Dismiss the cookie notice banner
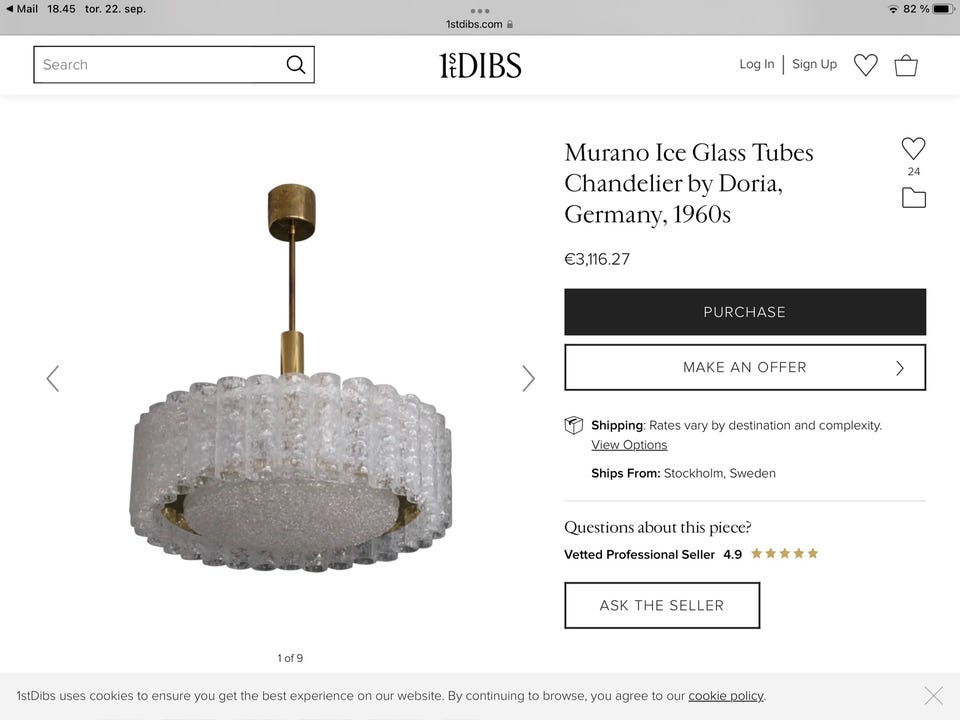This screenshot has height=720, width=960. tap(933, 695)
